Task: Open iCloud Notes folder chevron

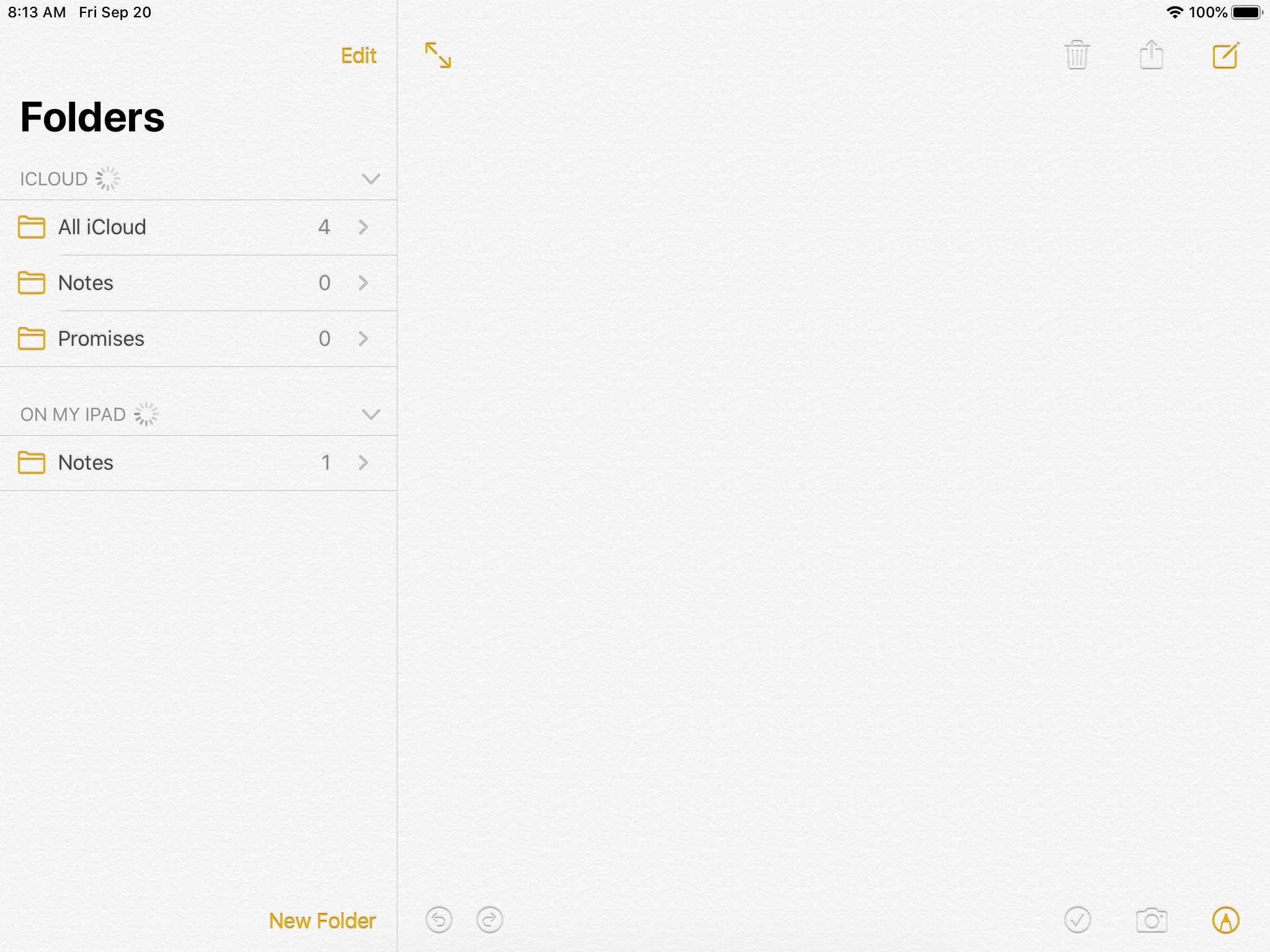Action: pos(363,283)
